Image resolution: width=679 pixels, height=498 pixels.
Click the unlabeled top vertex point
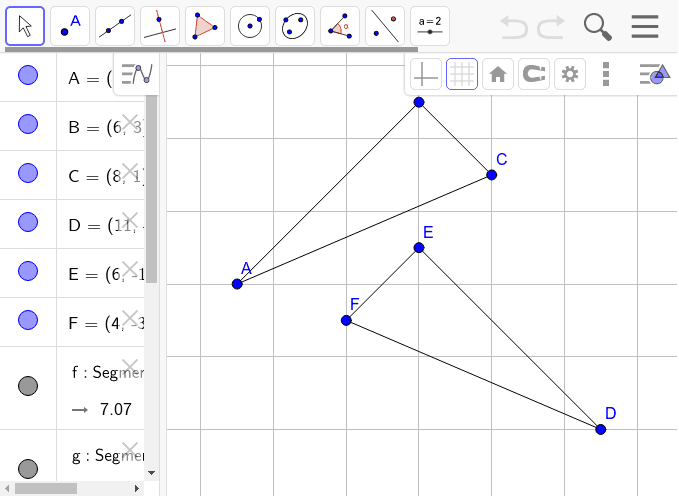coord(419,102)
